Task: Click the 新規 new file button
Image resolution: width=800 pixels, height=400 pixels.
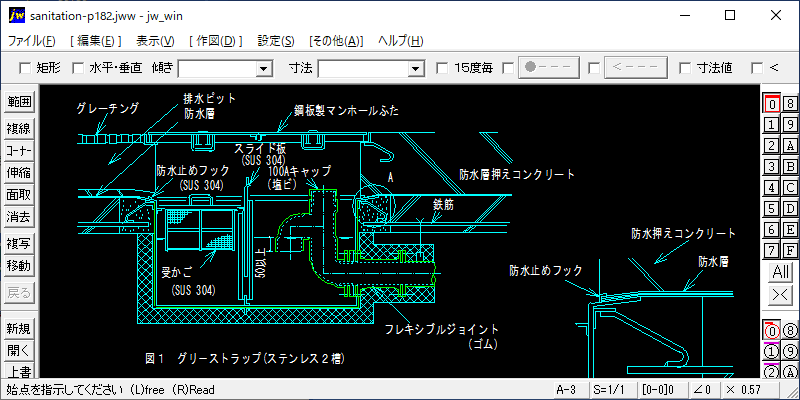Action: click(x=19, y=328)
